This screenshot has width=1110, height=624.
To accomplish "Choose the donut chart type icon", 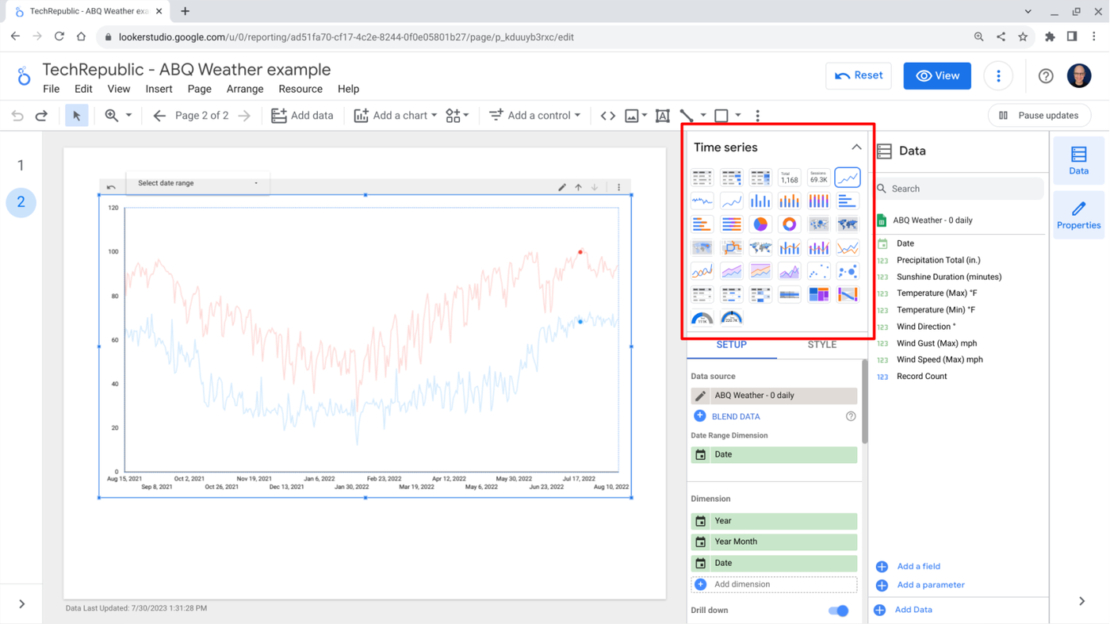I will [789, 225].
